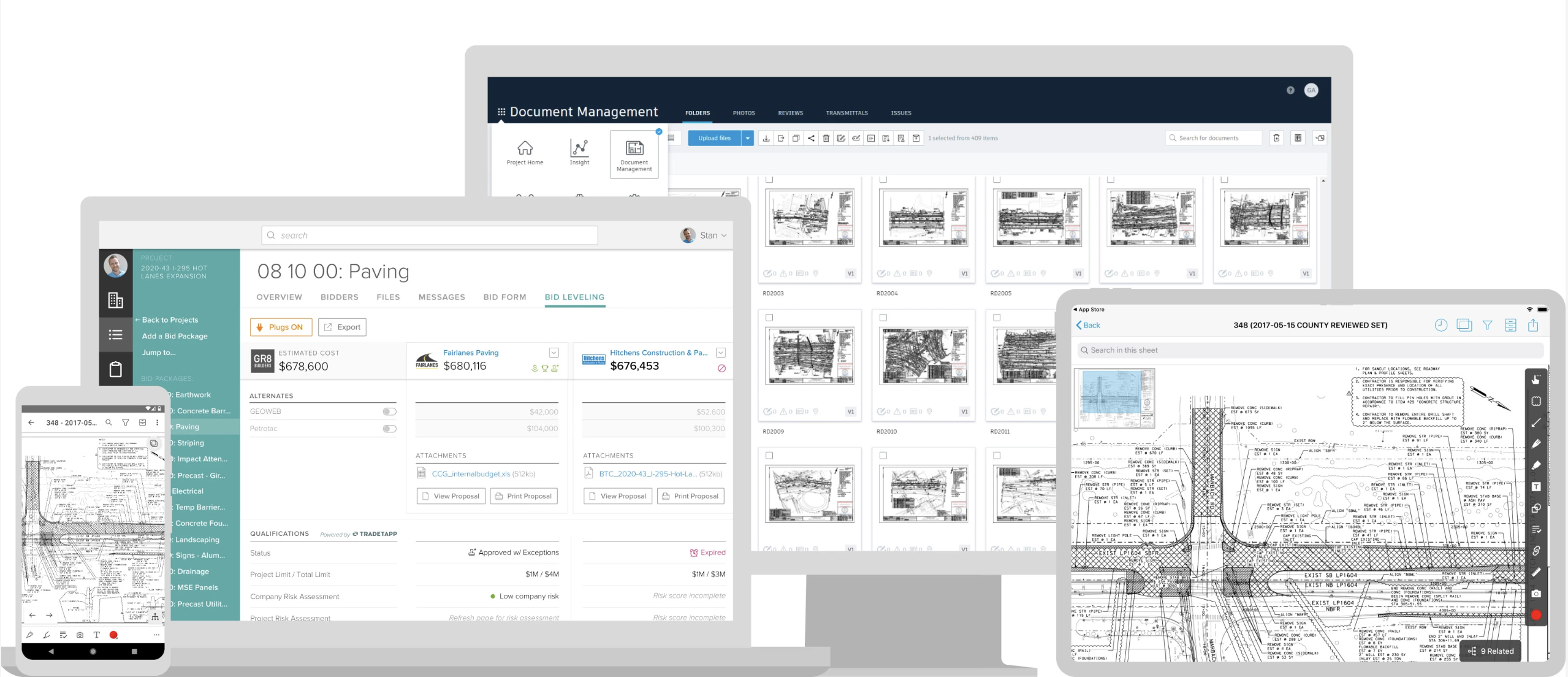Open BID FORM tab
This screenshot has width=1568, height=677.
coord(504,297)
